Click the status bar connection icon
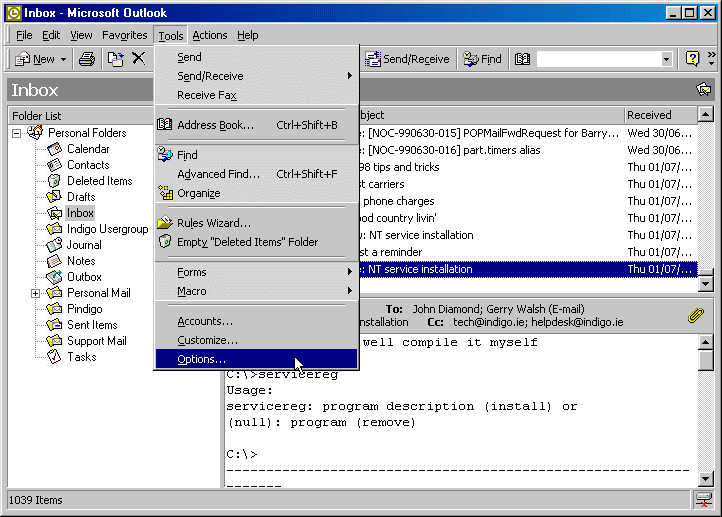This screenshot has width=722, height=517. click(x=704, y=500)
